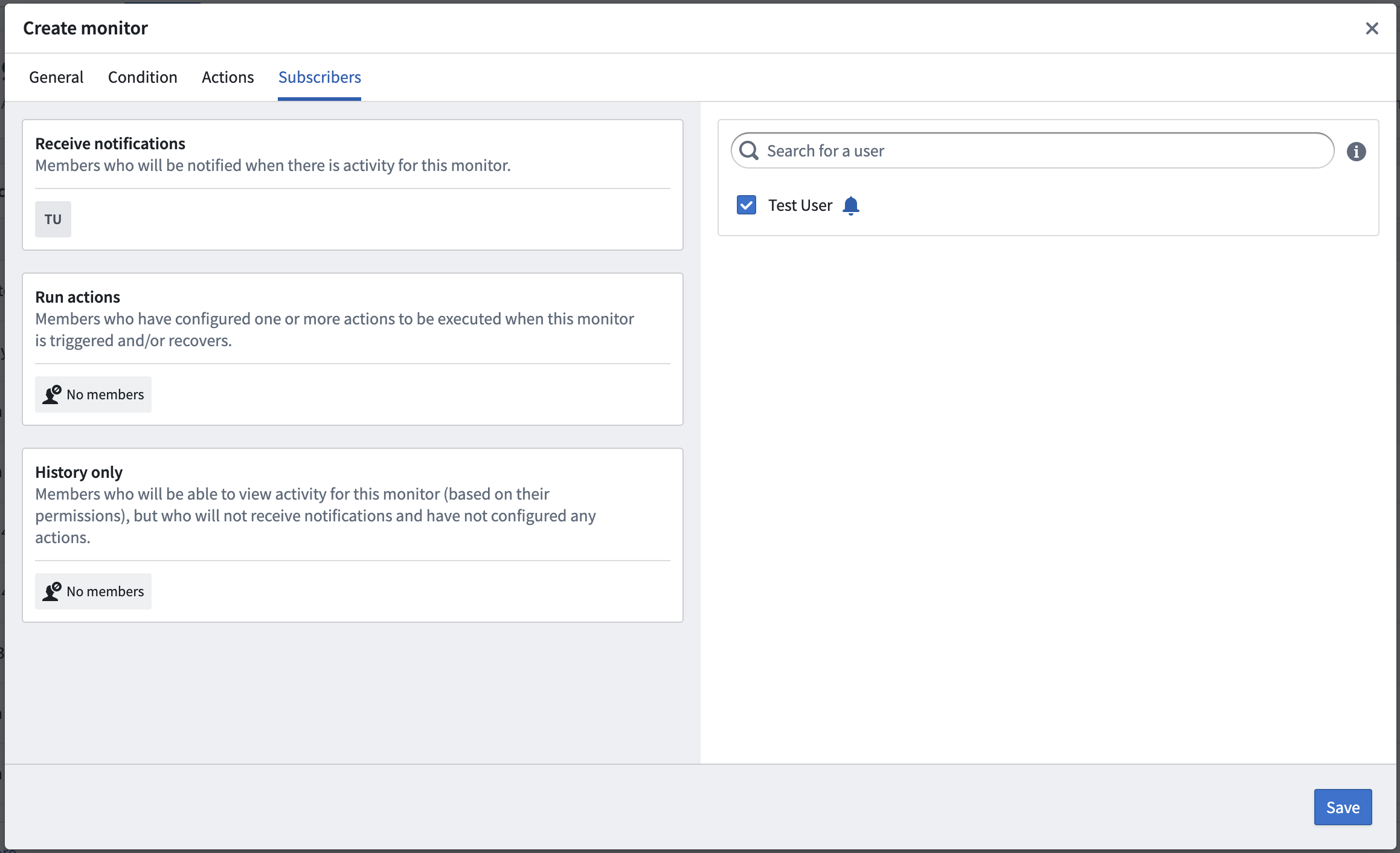Click the TU member badge
The height and width of the screenshot is (853, 1400).
[x=53, y=219]
